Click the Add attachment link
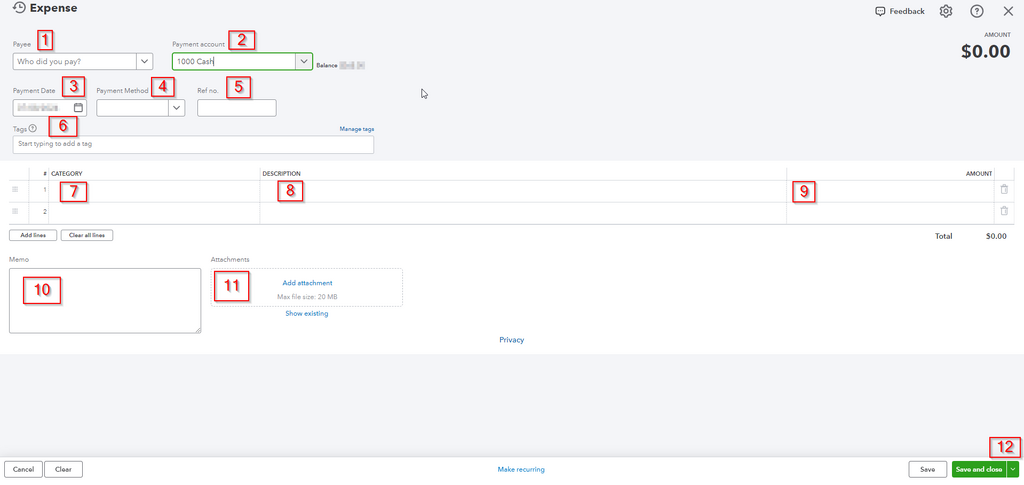 point(307,283)
